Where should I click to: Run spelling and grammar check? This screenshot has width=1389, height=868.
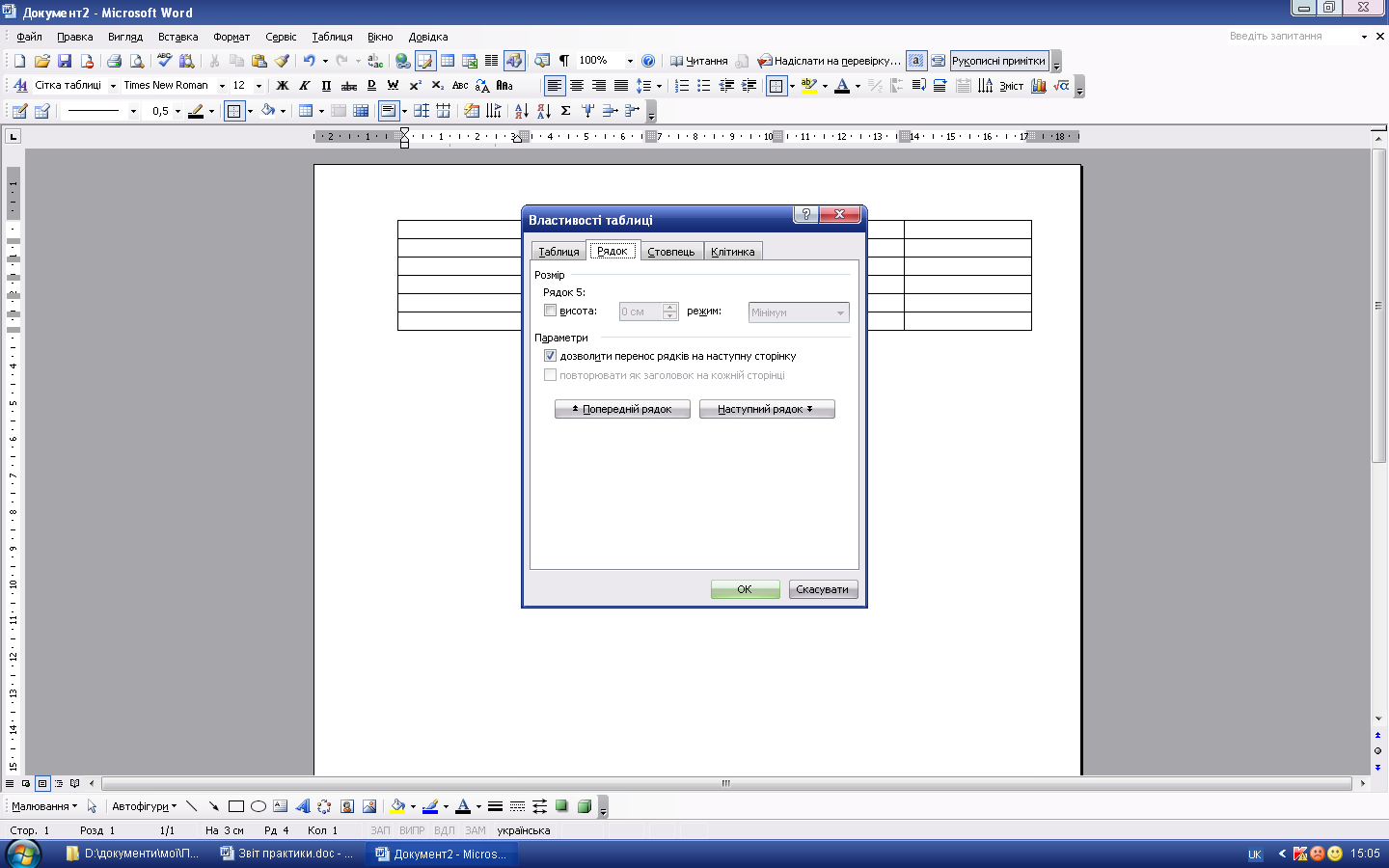(165, 61)
